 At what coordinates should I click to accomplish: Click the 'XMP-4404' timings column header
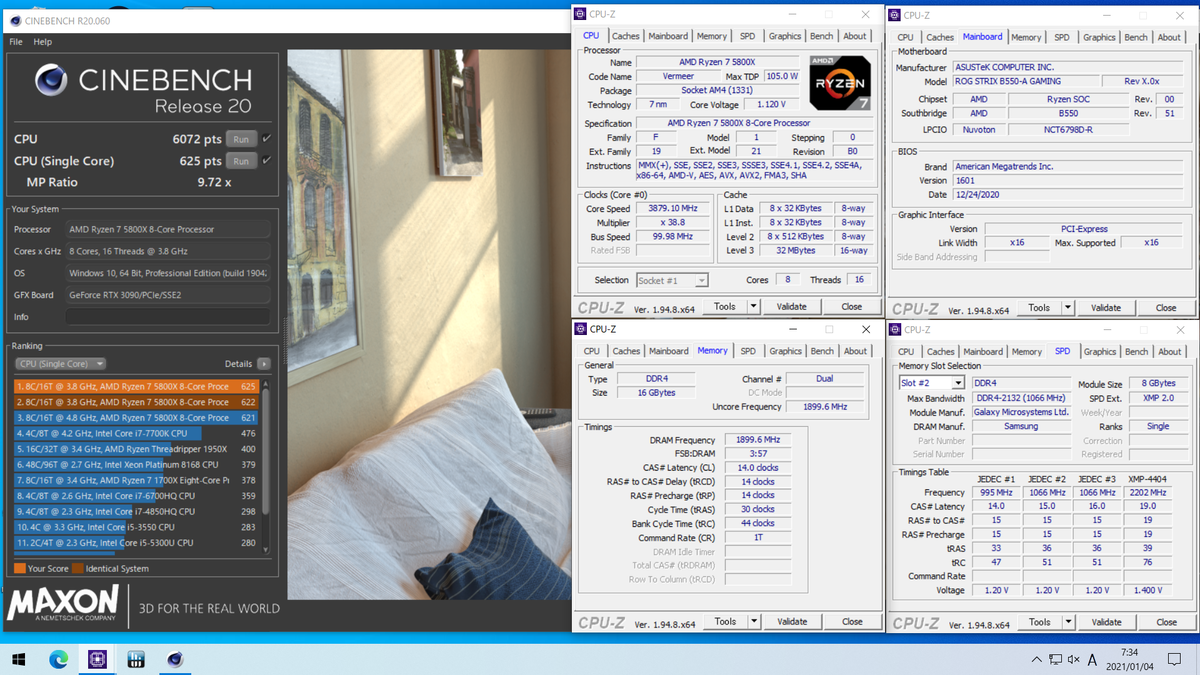pos(1146,479)
